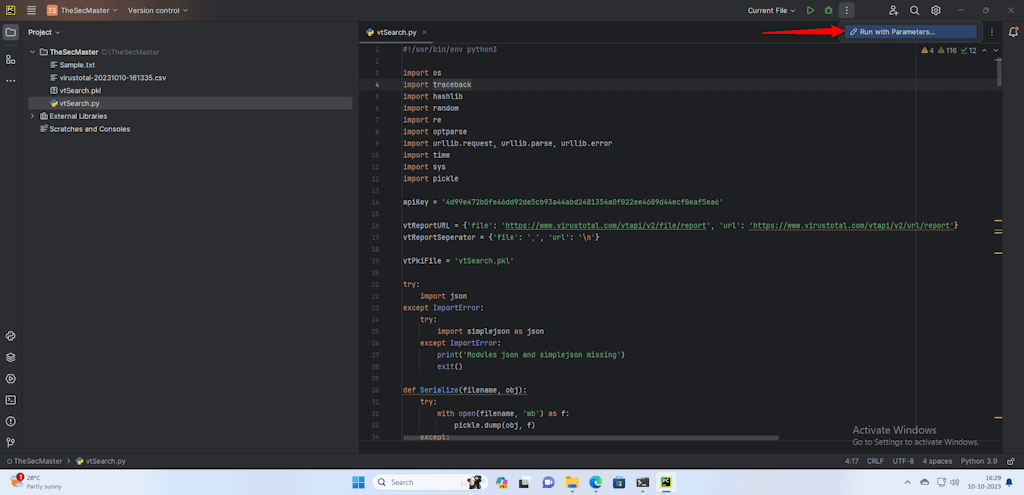Open the Current File run configuration dropdown
The height and width of the screenshot is (495, 1024).
771,10
